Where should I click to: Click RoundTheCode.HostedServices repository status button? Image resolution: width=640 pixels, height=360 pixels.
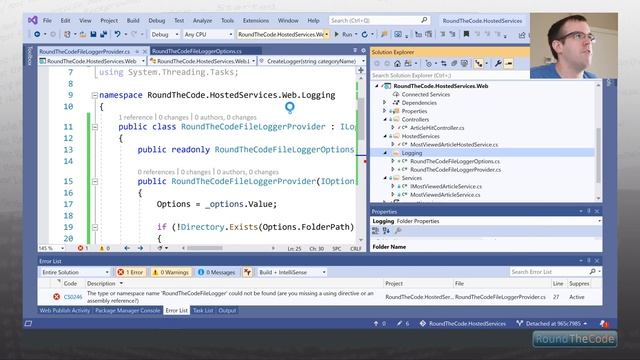pyautogui.click(x=463, y=324)
